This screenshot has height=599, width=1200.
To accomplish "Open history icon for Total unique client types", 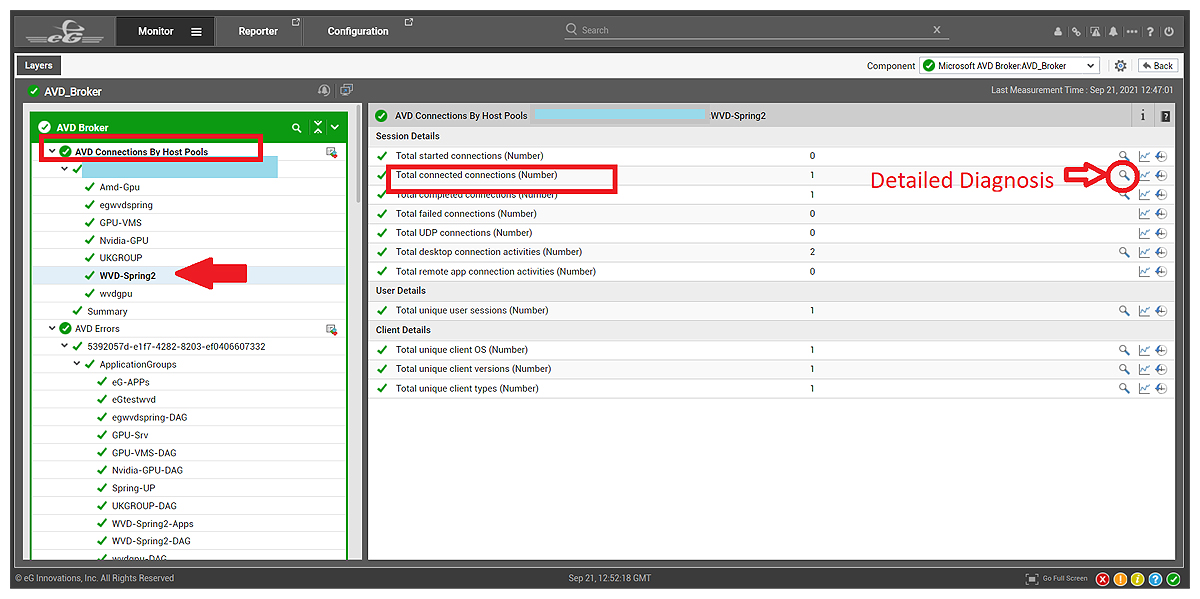I will [1162, 388].
